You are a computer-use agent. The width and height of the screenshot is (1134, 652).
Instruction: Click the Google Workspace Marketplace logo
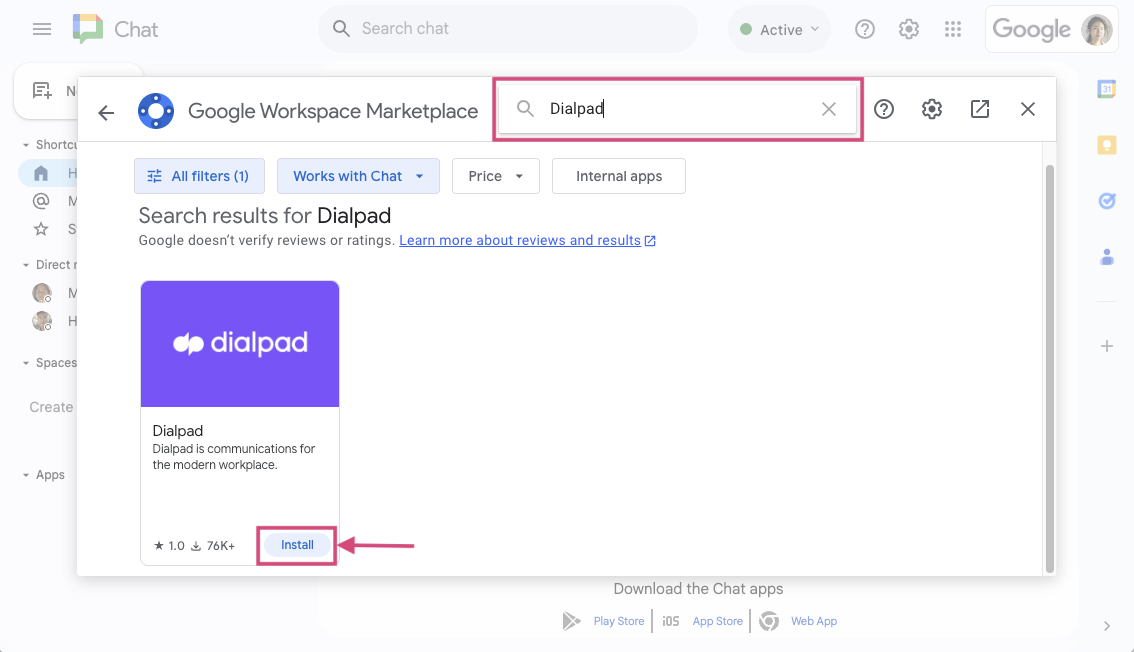(156, 111)
